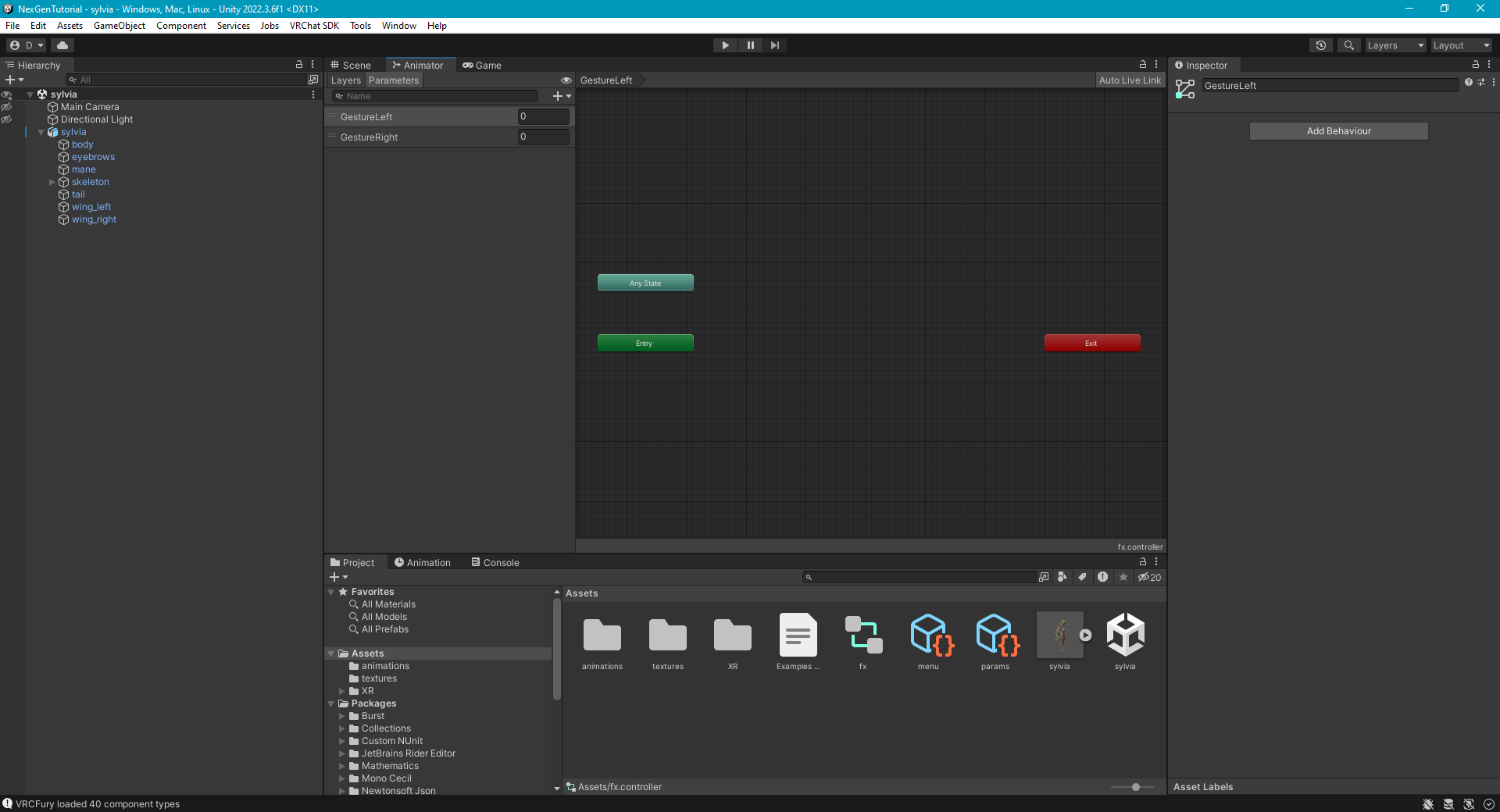The height and width of the screenshot is (812, 1500).
Task: Click GestureLeft breadcrumb in Animator
Action: coord(606,80)
